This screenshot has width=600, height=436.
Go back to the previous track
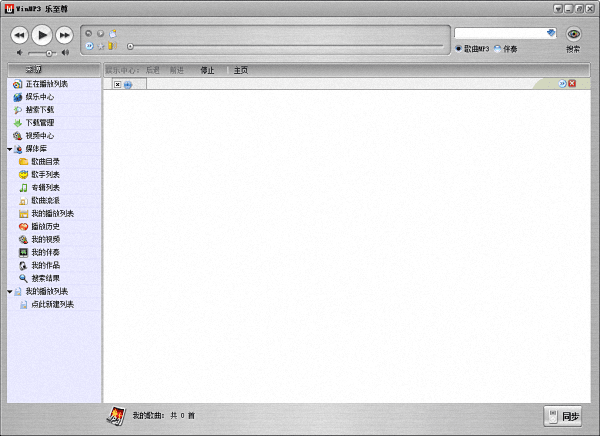(19, 35)
